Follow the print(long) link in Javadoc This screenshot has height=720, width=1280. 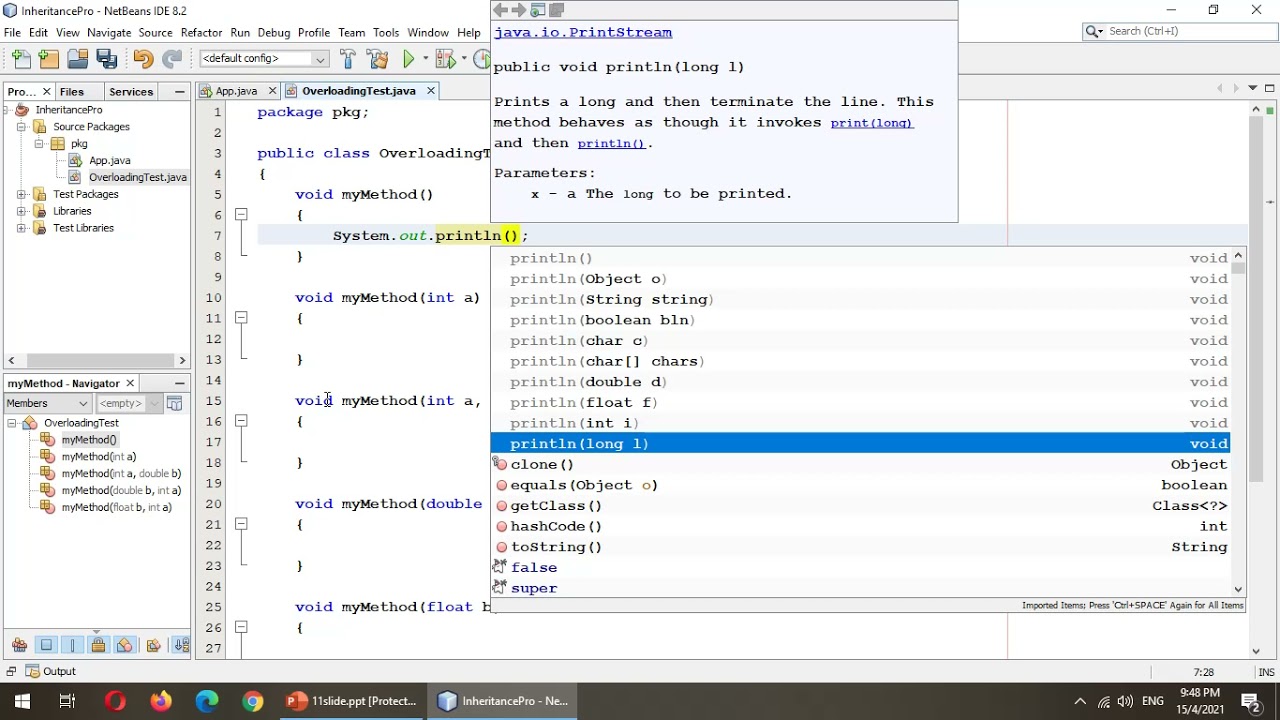[x=871, y=123]
